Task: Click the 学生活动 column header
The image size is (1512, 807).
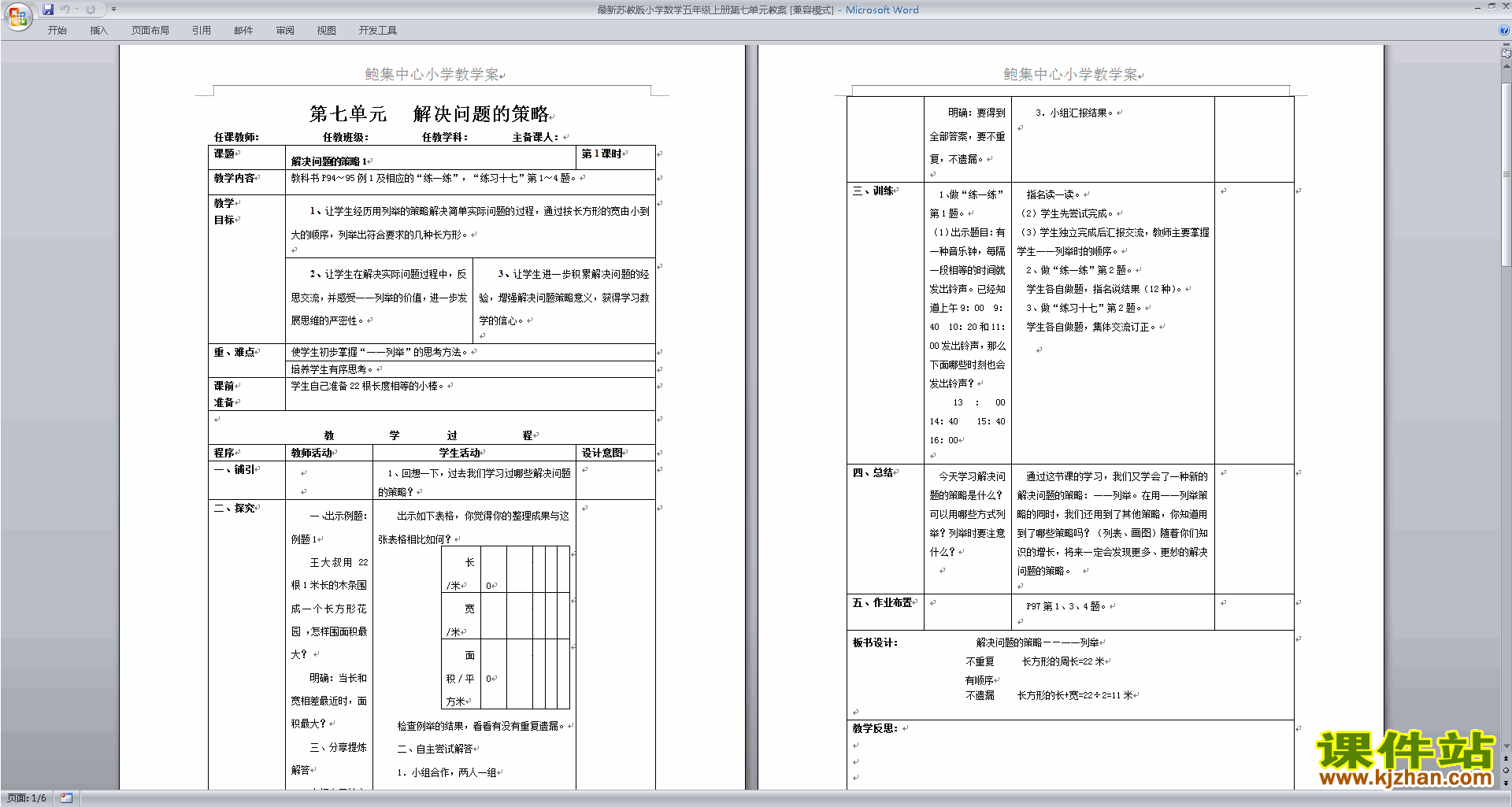Action: click(x=459, y=453)
